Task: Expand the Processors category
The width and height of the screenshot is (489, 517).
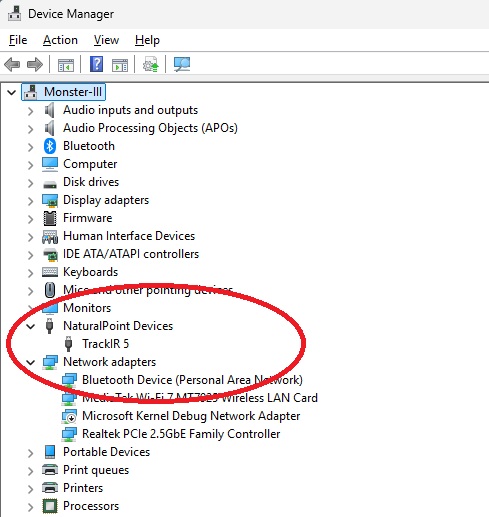Action: pos(31,507)
